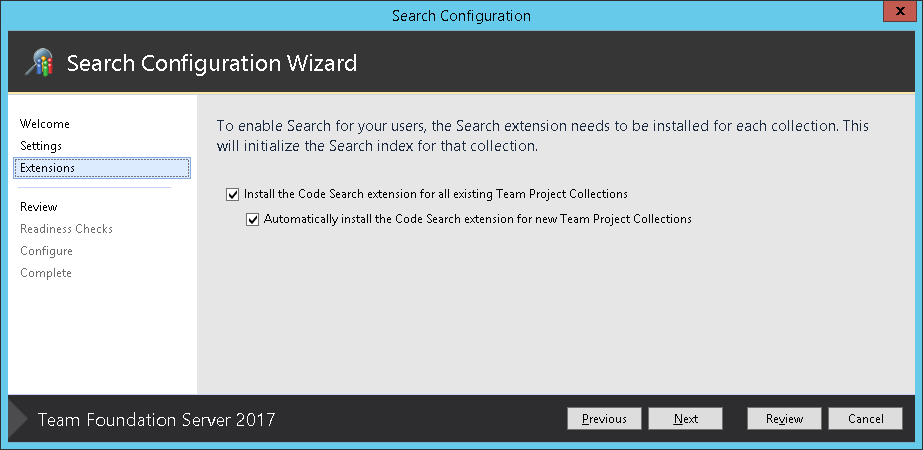Screen dimensions: 923x450
Task: Cancel the configuration wizard
Action: coord(865,419)
